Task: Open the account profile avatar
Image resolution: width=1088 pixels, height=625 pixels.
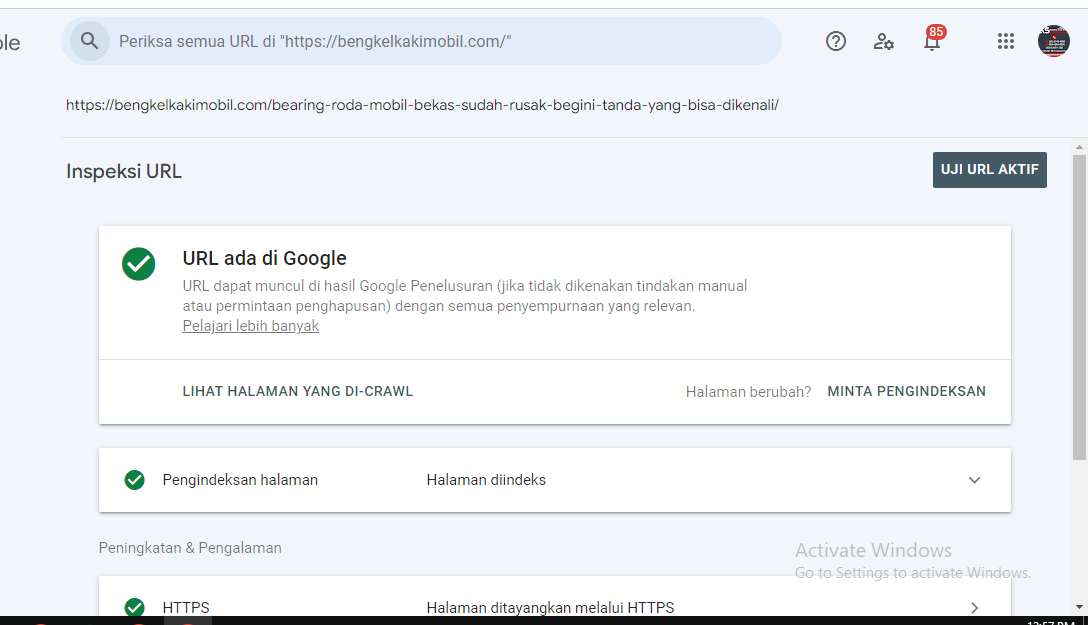Action: click(x=1053, y=41)
